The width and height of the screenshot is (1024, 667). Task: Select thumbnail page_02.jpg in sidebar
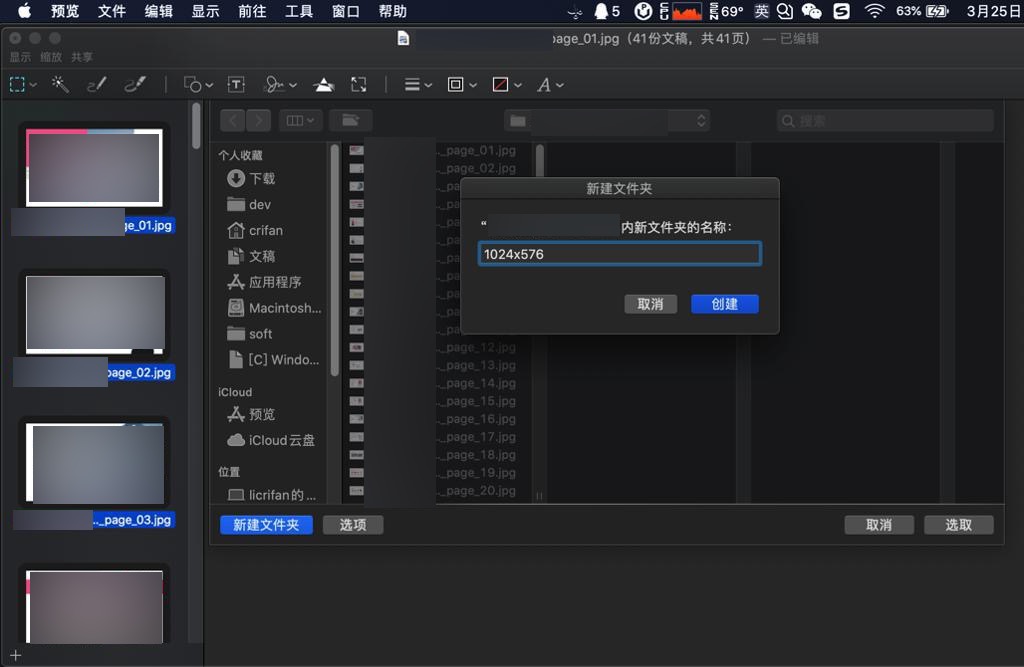(x=95, y=315)
